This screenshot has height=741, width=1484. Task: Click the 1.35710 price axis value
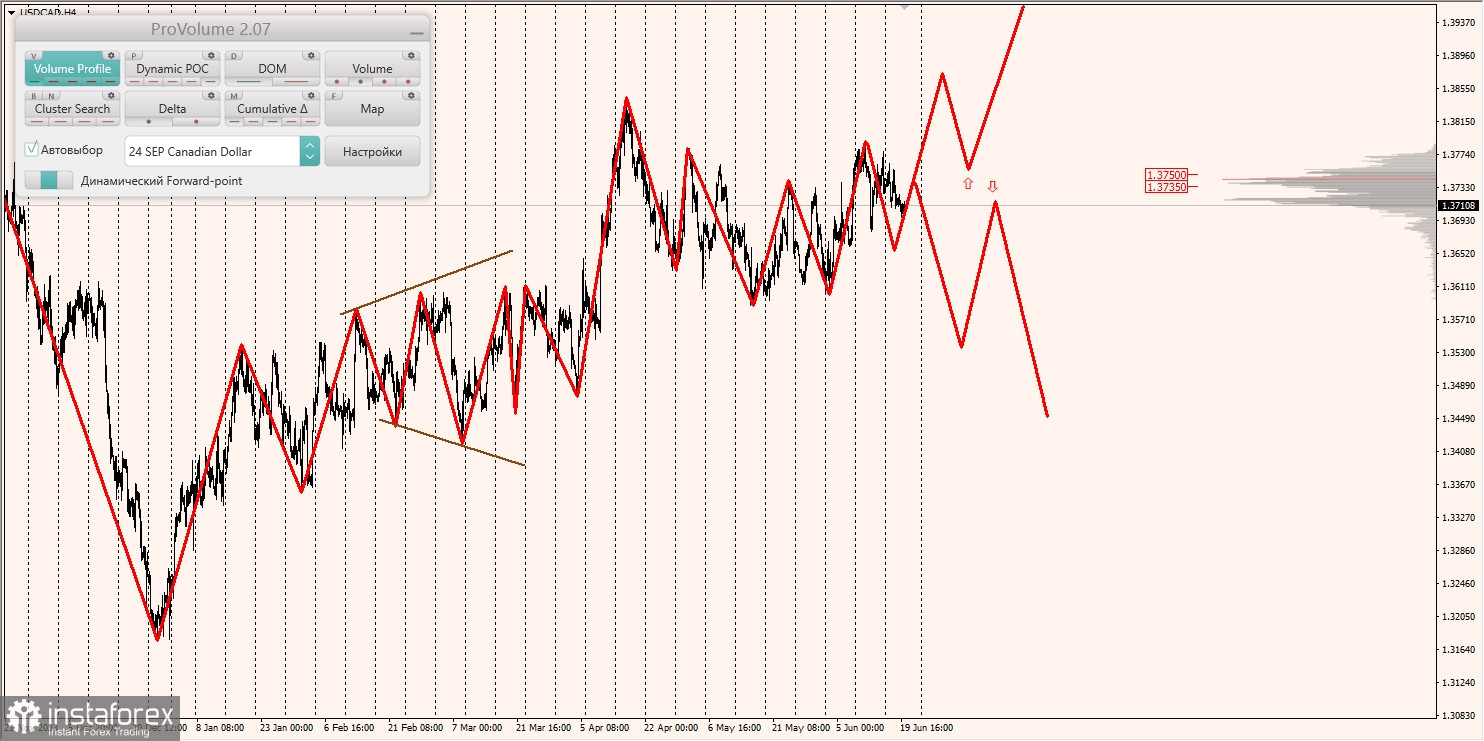pyautogui.click(x=1458, y=319)
